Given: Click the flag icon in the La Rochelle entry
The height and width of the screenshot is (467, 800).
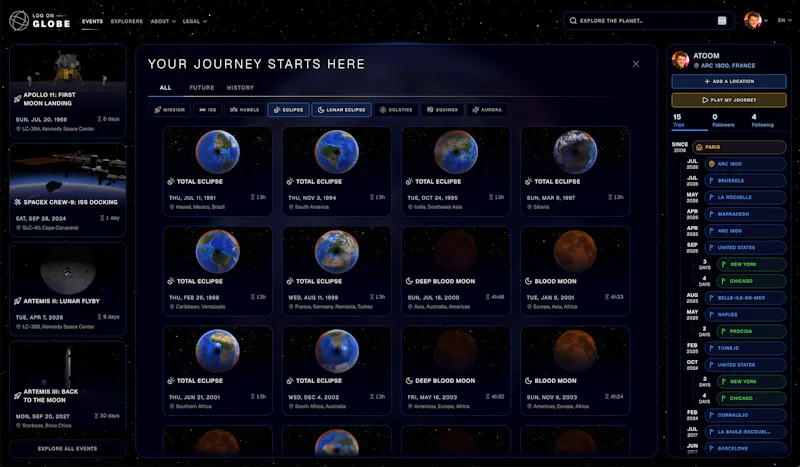Looking at the screenshot, I should click(711, 197).
